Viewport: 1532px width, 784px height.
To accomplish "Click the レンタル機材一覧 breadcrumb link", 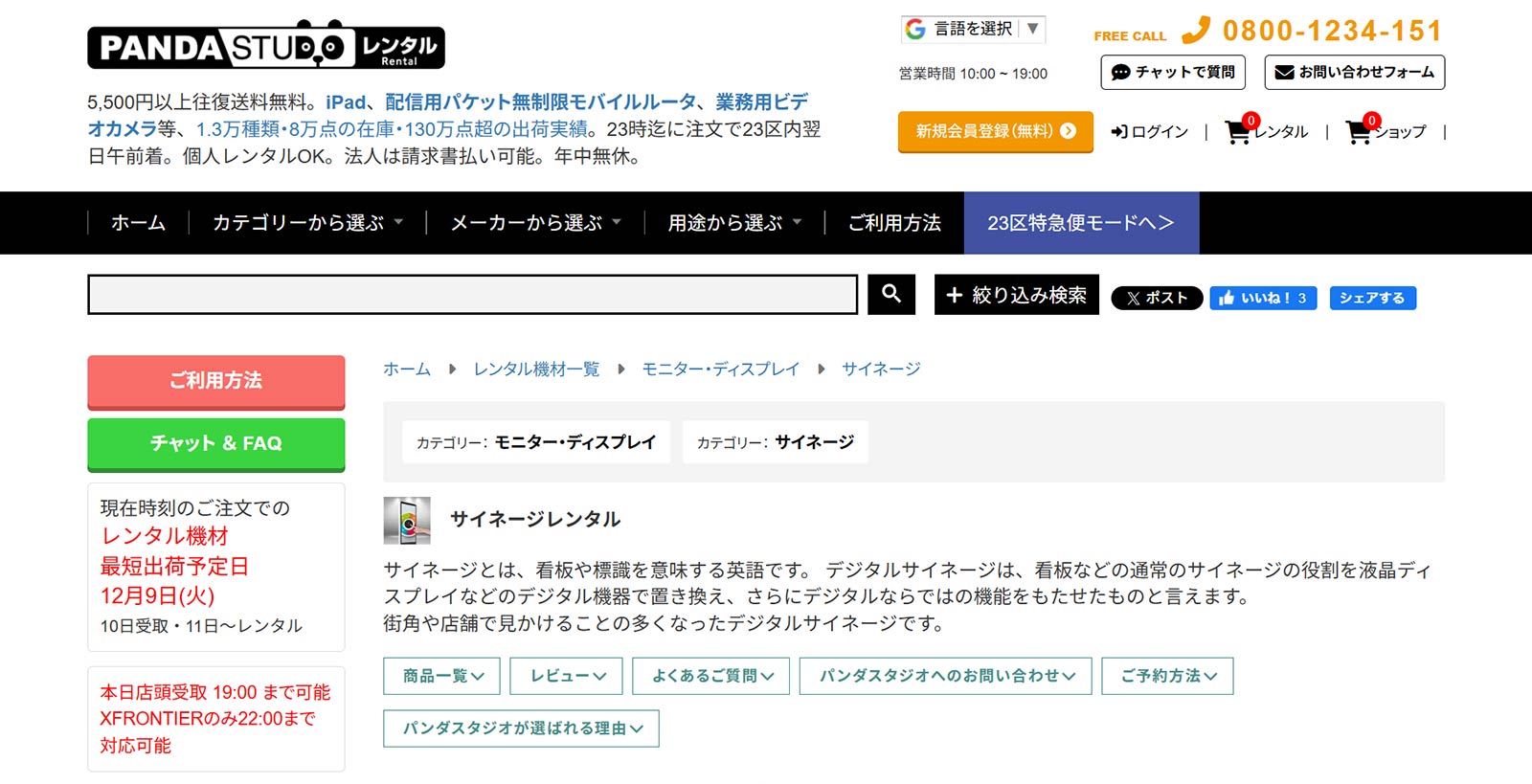I will pyautogui.click(x=536, y=369).
